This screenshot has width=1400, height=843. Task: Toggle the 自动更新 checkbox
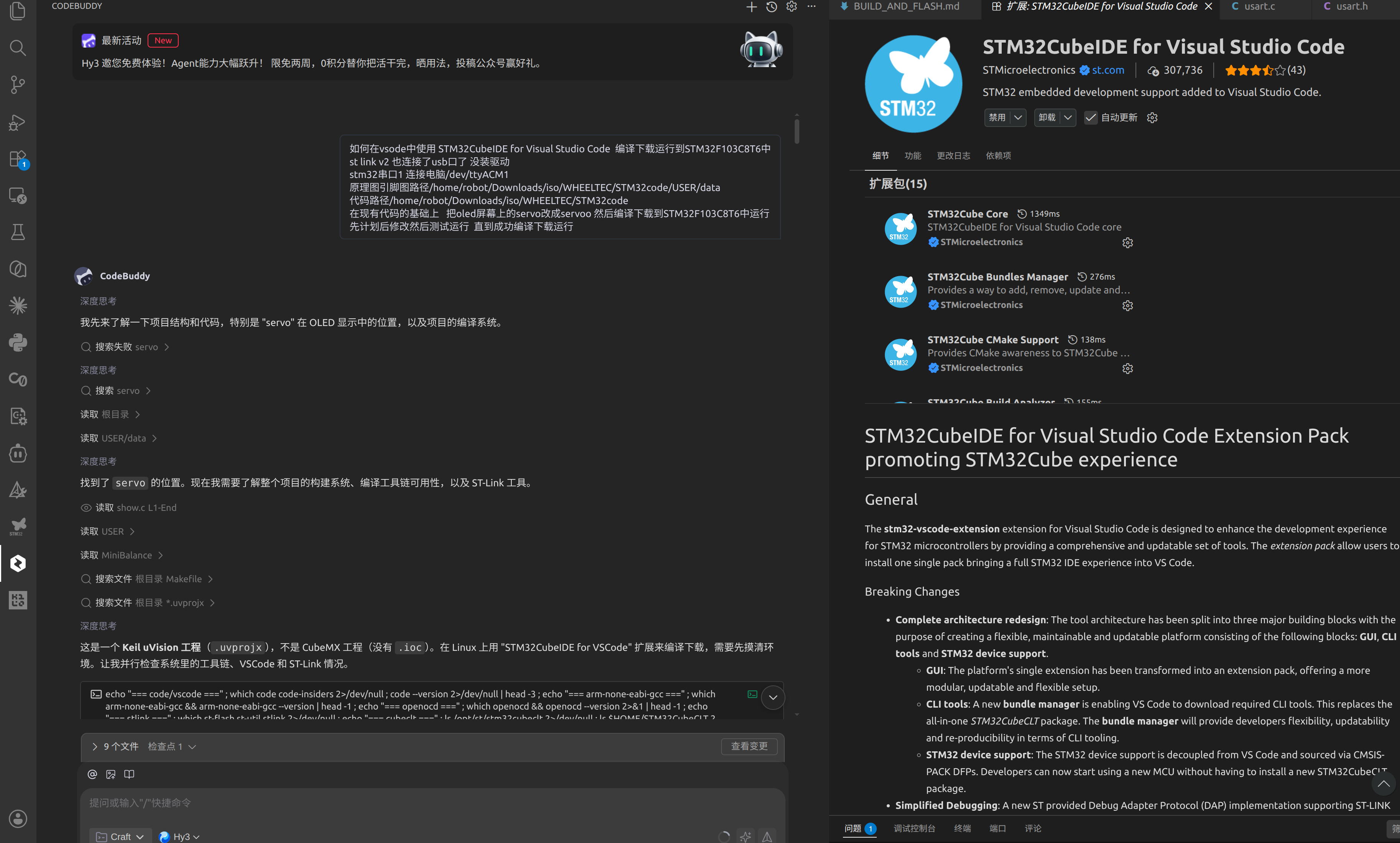pyautogui.click(x=1091, y=118)
